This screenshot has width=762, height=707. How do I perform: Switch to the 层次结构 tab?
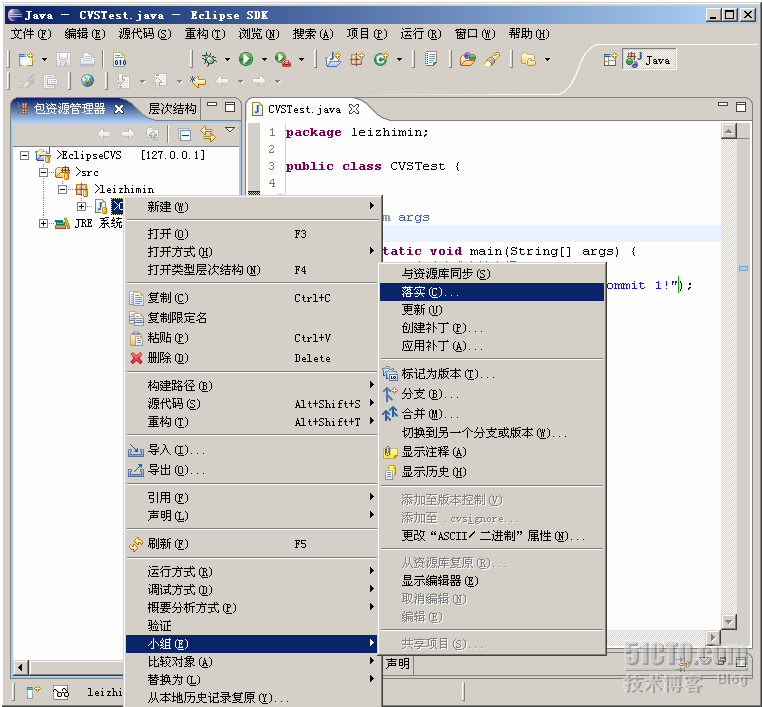coord(172,109)
